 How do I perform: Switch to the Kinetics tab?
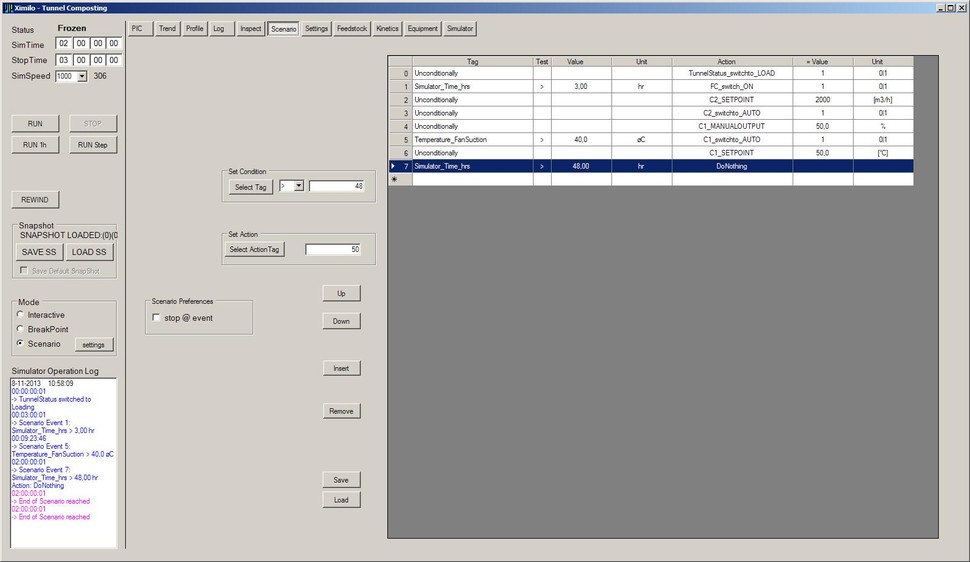pos(387,28)
